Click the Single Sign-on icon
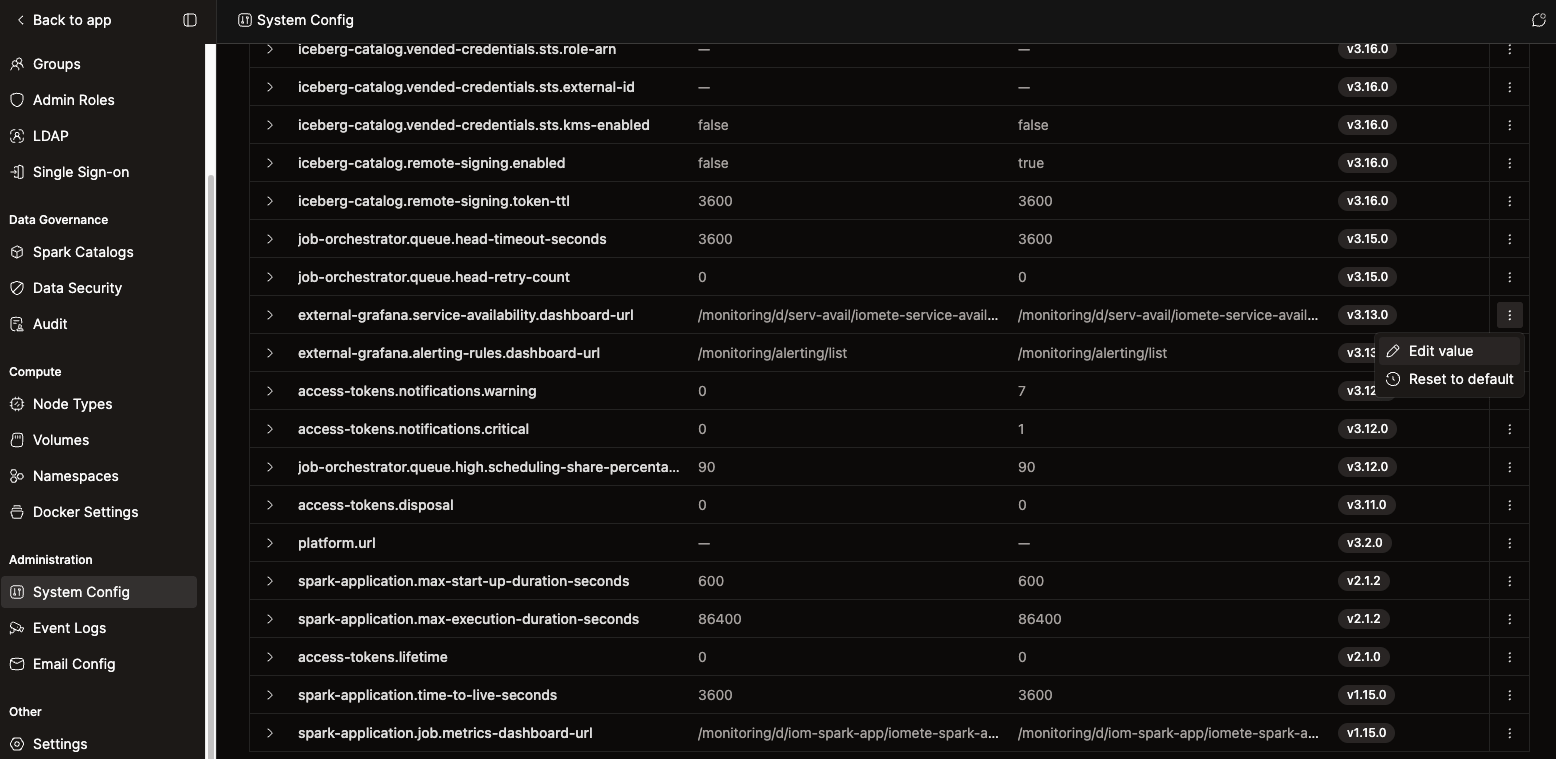 coord(16,172)
